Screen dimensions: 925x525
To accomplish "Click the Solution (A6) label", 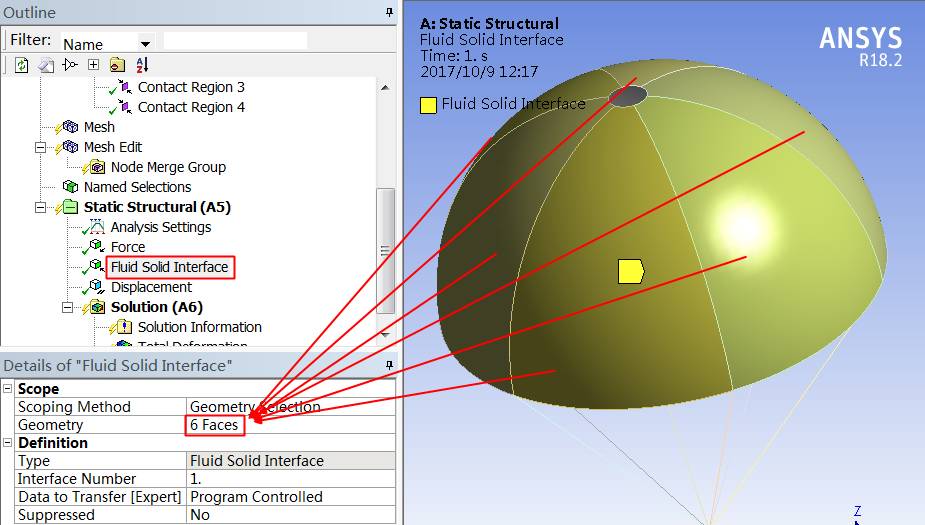I will (x=157, y=307).
